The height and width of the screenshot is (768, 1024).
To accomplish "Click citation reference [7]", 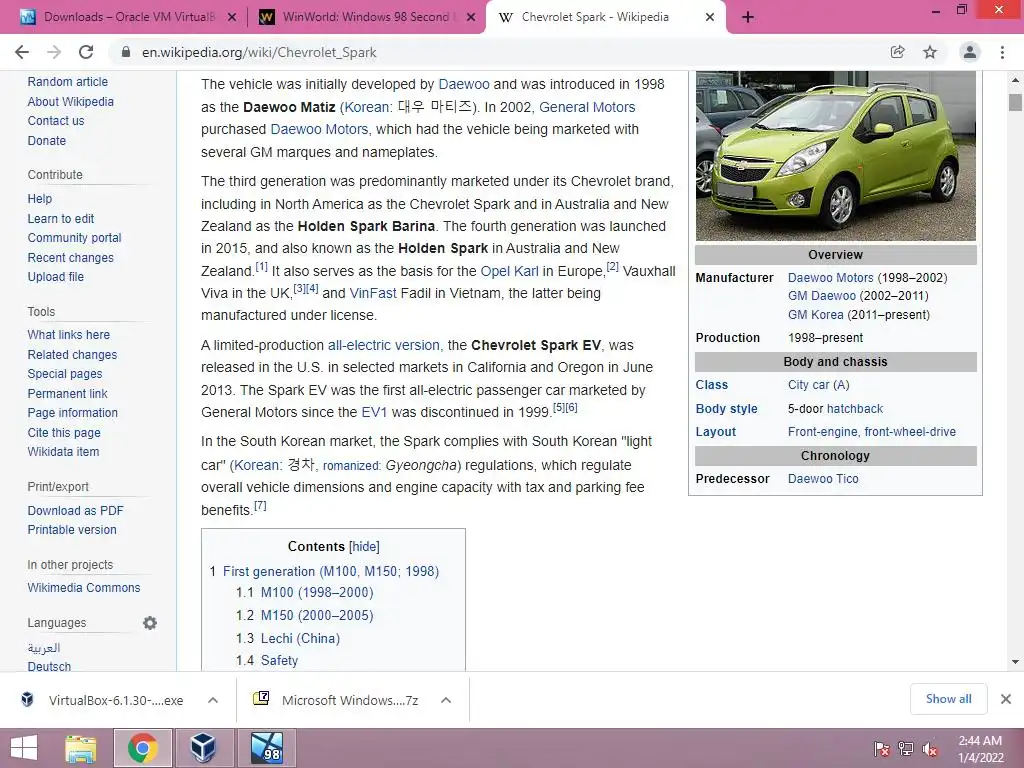I will 260,505.
